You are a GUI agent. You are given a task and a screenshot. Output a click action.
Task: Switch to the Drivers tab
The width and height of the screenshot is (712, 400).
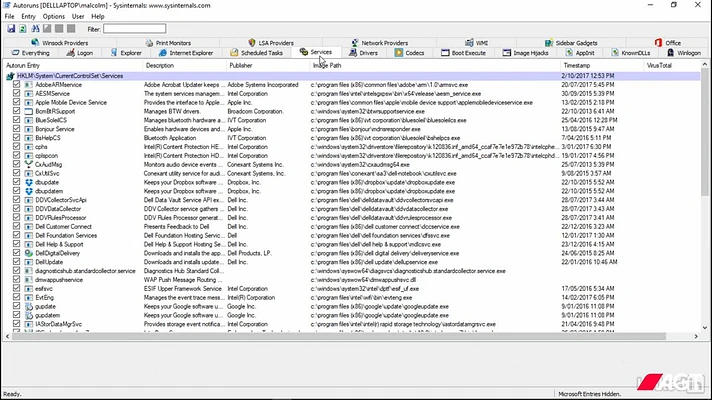pyautogui.click(x=363, y=53)
